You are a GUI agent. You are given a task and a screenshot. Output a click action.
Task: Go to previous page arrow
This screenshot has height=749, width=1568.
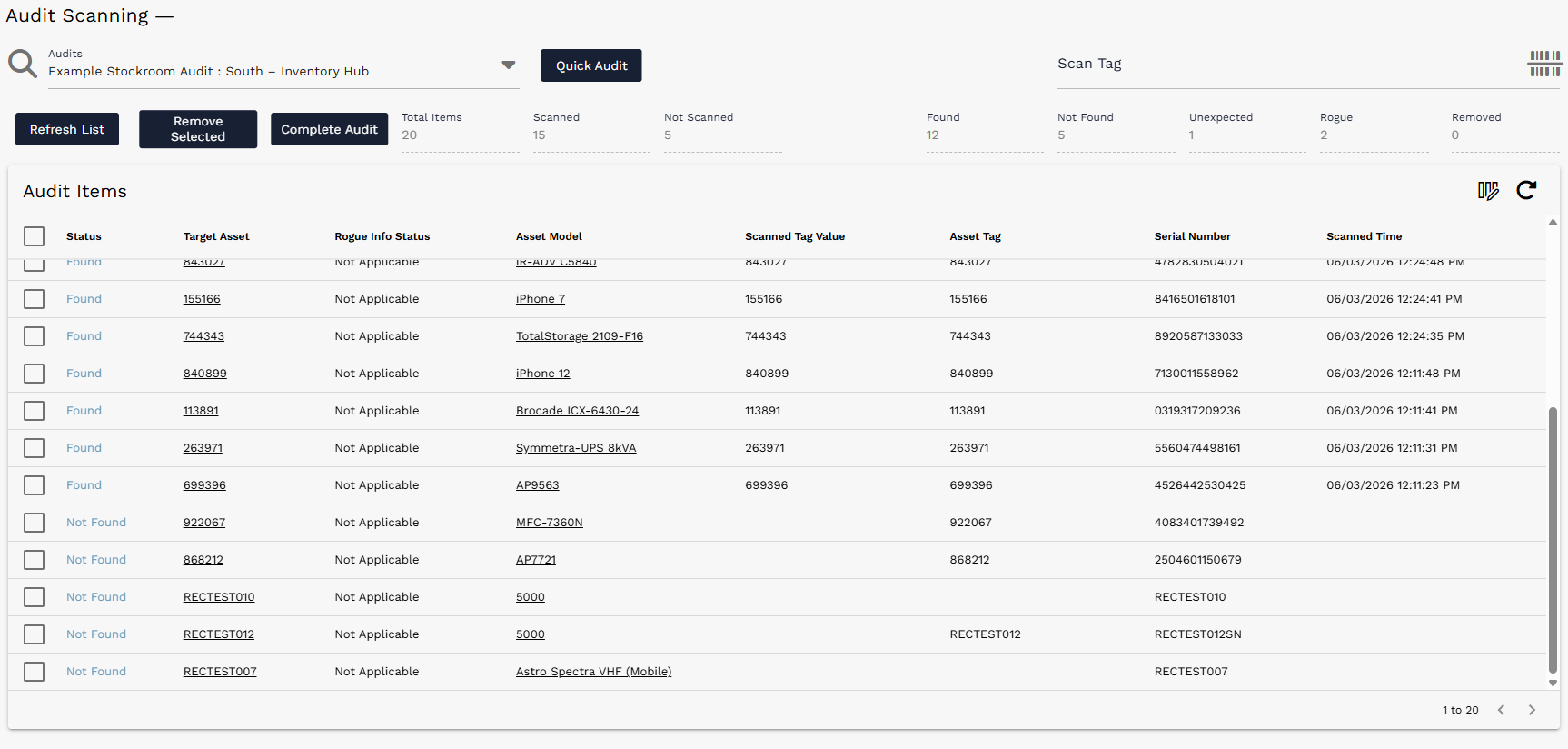pyautogui.click(x=1502, y=710)
